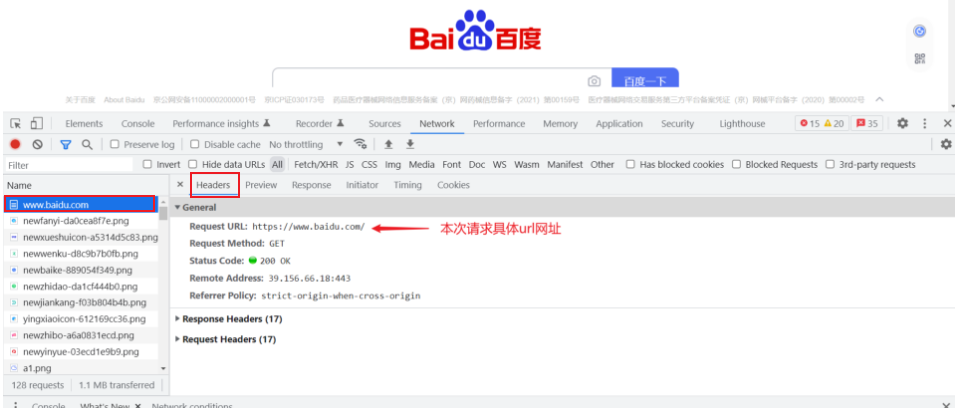This screenshot has width=955, height=408.
Task: Select the a1.png request row
Action: tap(82, 368)
